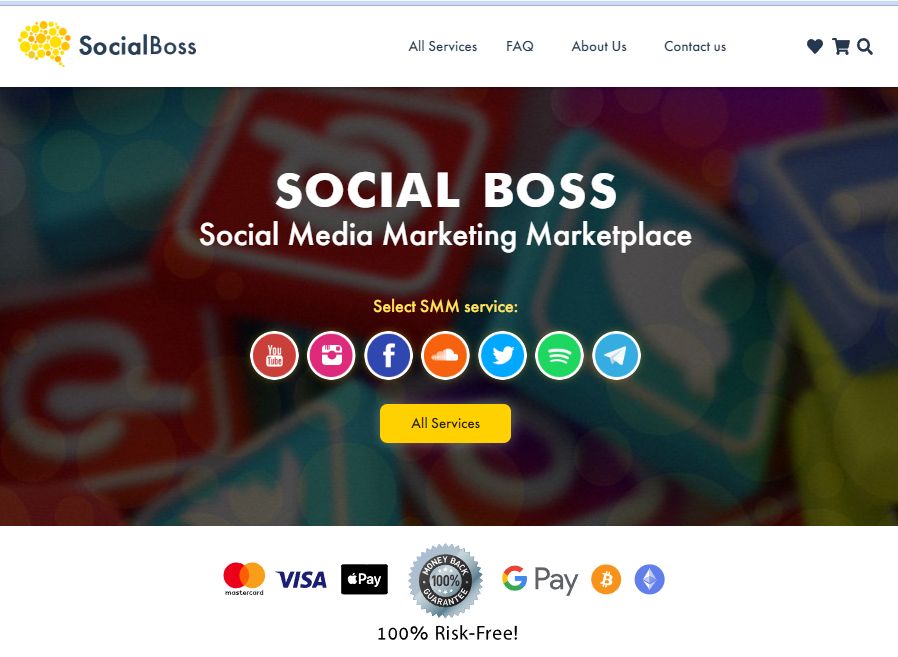This screenshot has width=898, height=657.
Task: Click the Bitcoin payment icon
Action: click(606, 579)
